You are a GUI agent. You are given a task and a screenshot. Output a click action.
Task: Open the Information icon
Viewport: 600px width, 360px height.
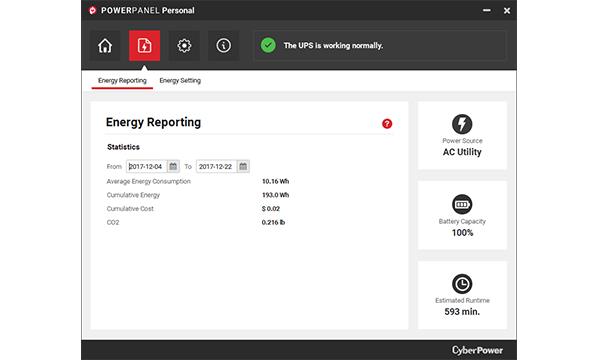click(x=223, y=46)
